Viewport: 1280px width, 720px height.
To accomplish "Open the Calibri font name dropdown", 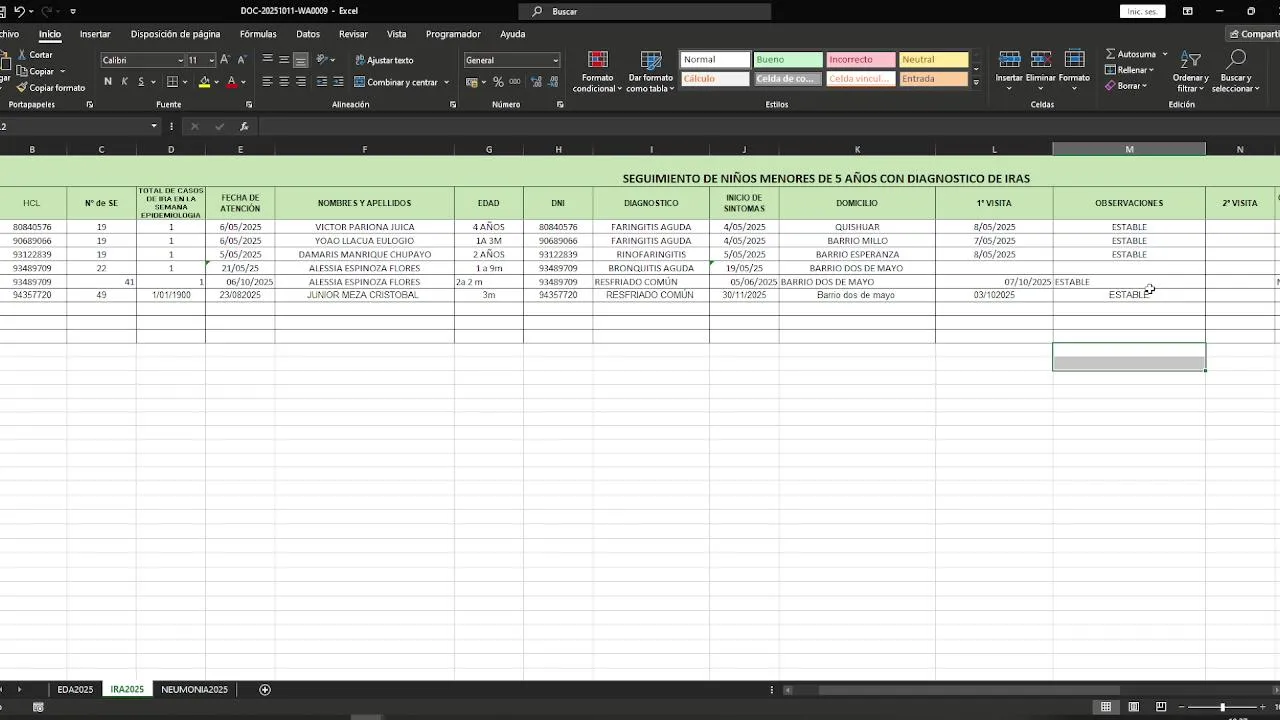I will click(x=180, y=60).
